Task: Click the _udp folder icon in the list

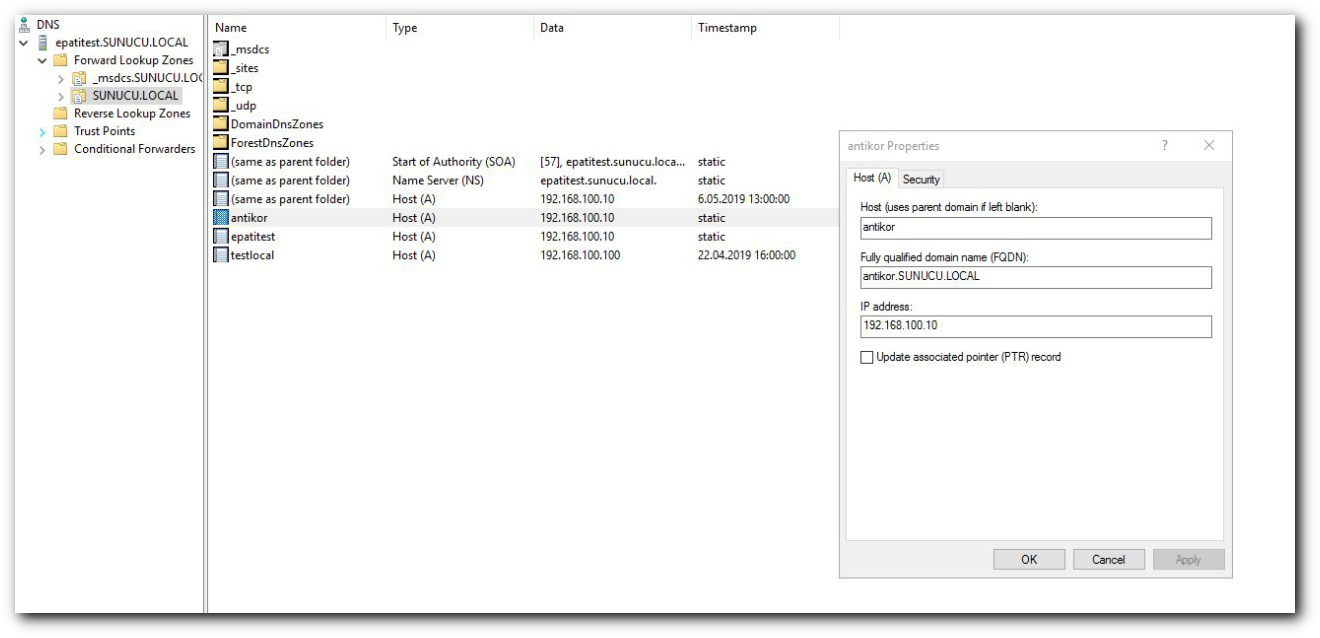Action: [x=221, y=105]
